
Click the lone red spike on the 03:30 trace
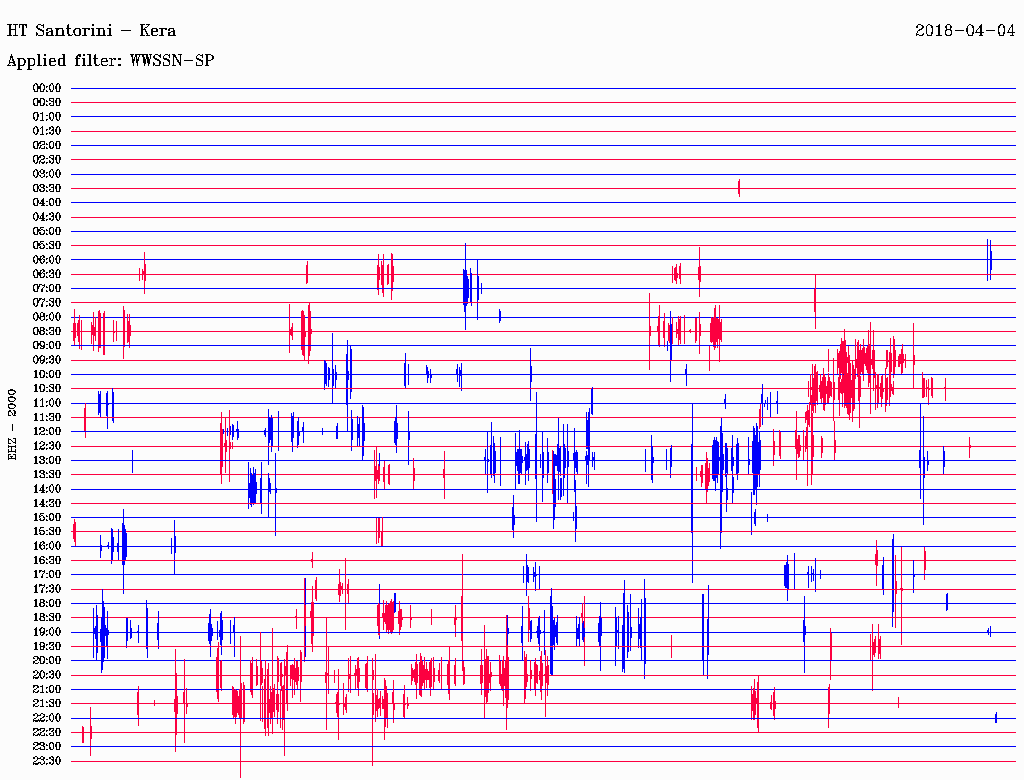[x=739, y=188]
